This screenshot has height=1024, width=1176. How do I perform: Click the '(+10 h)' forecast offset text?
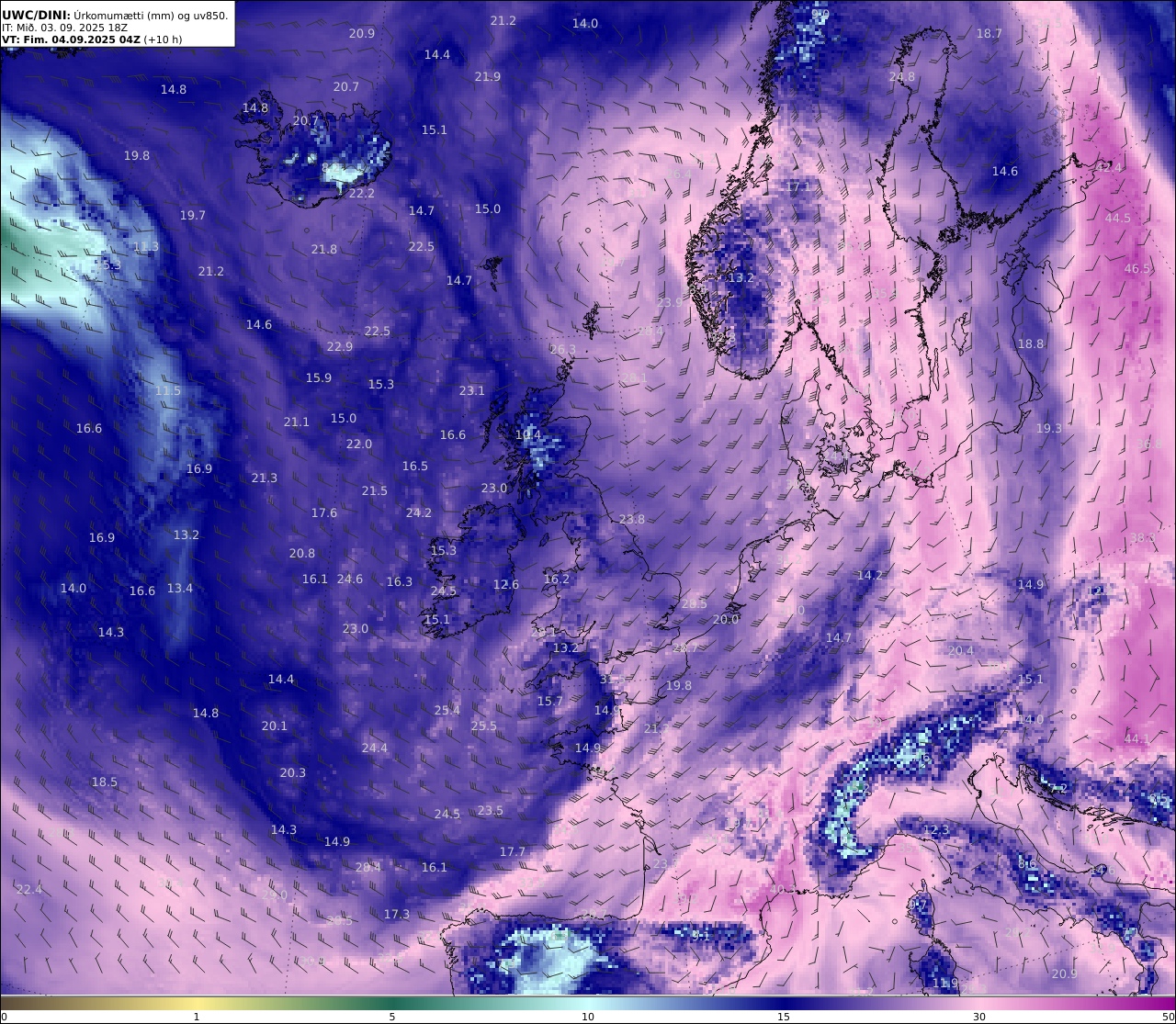point(163,39)
